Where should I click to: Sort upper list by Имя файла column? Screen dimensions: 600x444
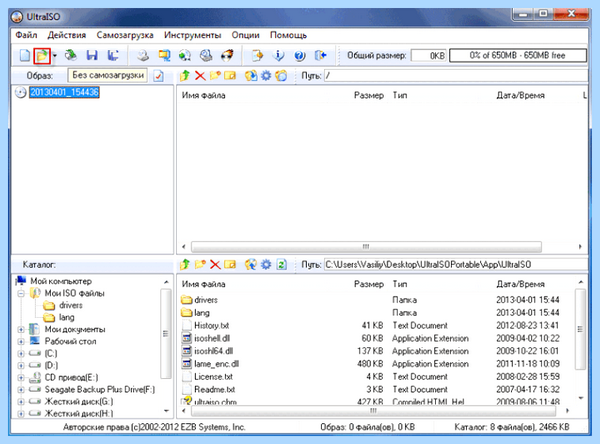(x=203, y=95)
